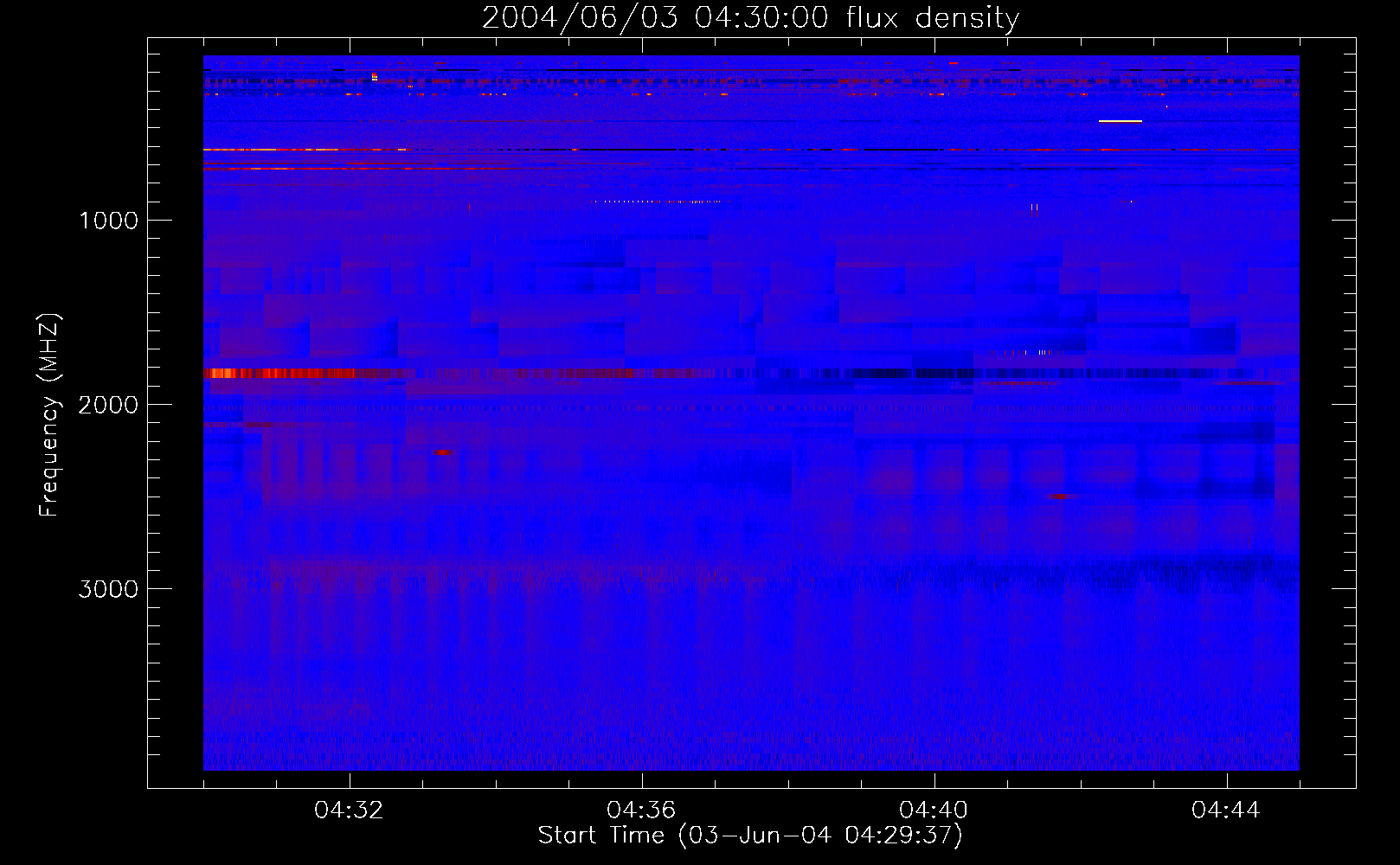Viewport: 1400px width, 865px height.
Task: Click the 'Frequency (MHZ)' y-axis label
Action: pyautogui.click(x=49, y=415)
